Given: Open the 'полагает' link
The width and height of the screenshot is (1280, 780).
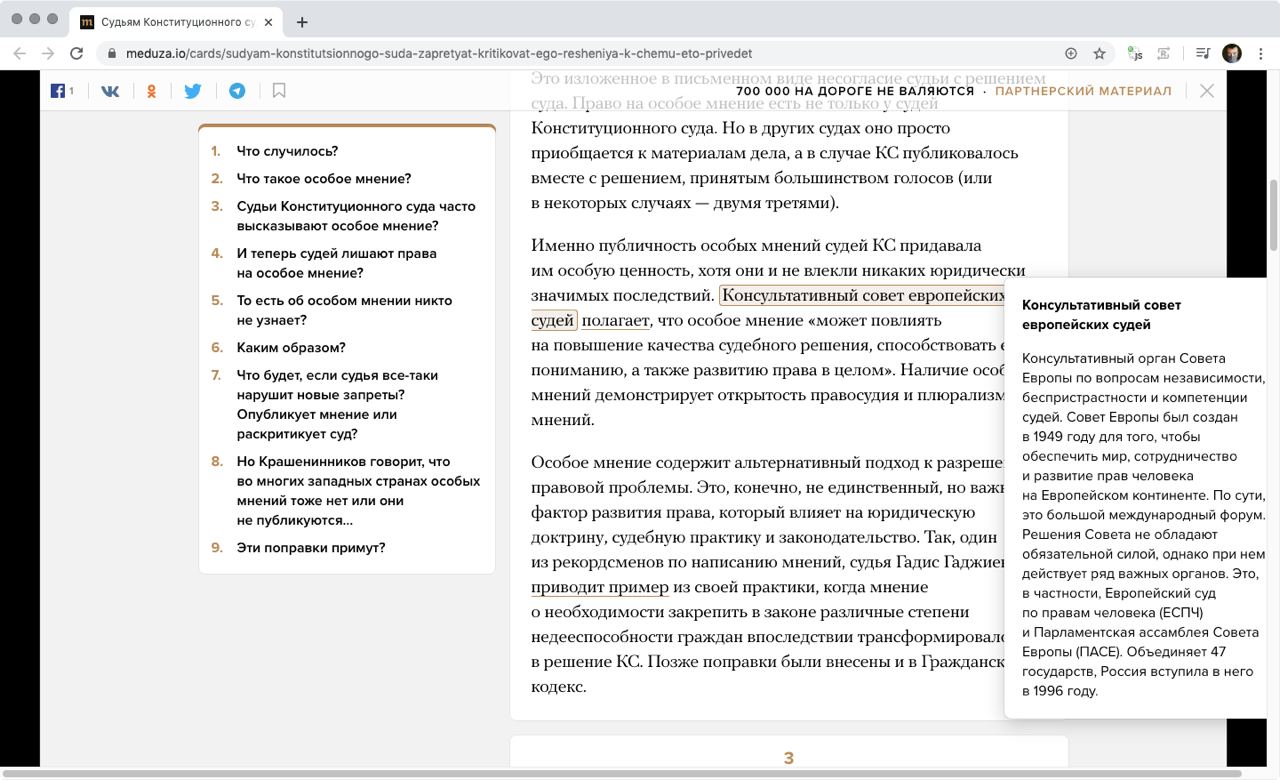Looking at the screenshot, I should pos(615,321).
